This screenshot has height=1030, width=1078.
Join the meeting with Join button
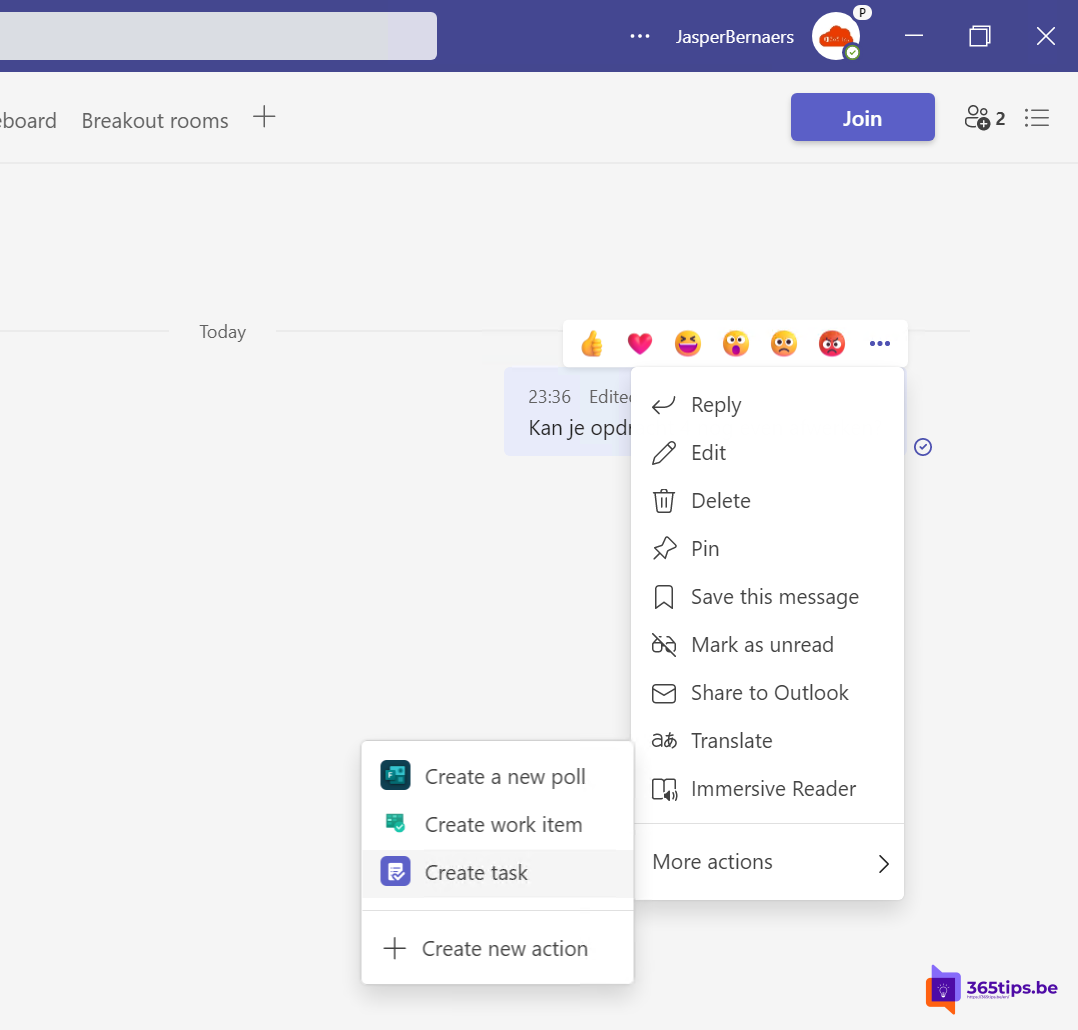[862, 118]
